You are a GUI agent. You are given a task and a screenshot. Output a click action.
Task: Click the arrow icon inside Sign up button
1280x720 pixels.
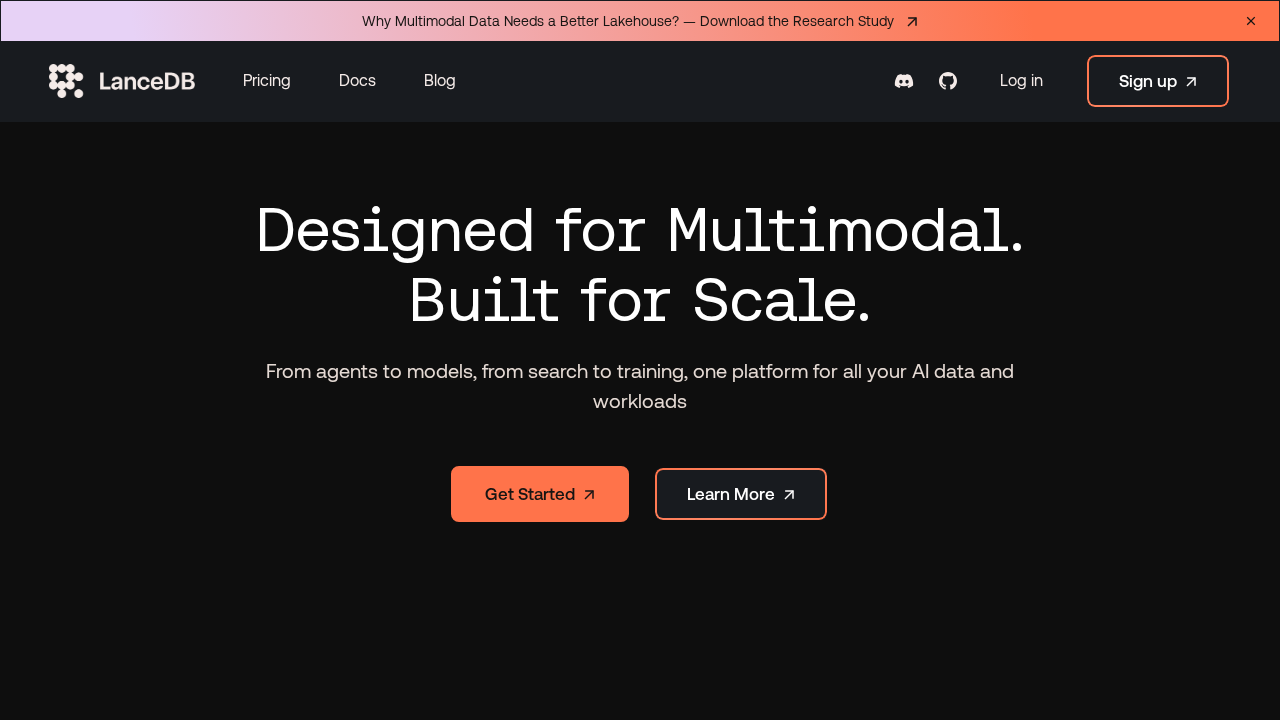point(1192,81)
